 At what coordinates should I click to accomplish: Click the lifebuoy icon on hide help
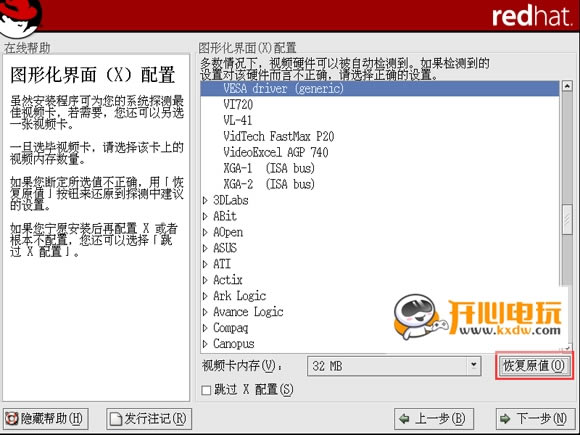(12, 419)
